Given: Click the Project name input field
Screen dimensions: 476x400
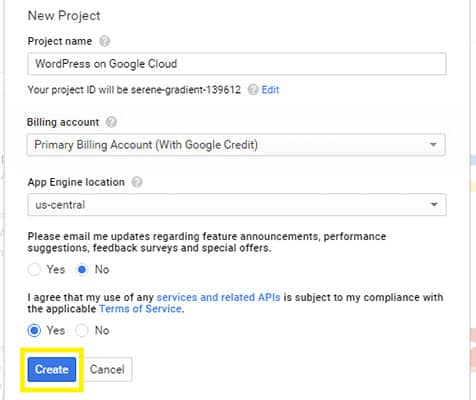Looking at the screenshot, I should [x=237, y=64].
